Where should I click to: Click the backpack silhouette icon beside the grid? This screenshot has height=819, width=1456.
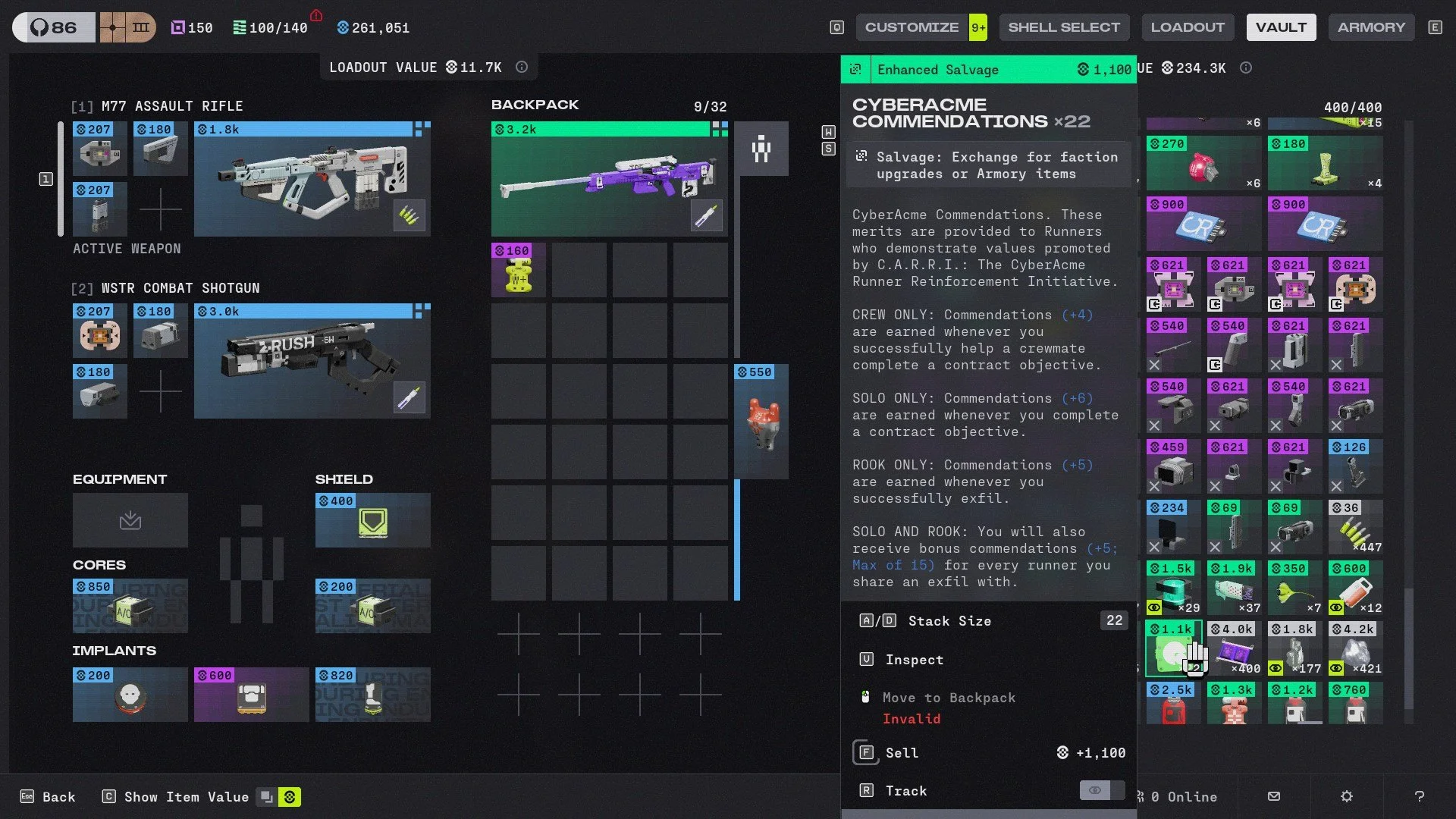[761, 149]
